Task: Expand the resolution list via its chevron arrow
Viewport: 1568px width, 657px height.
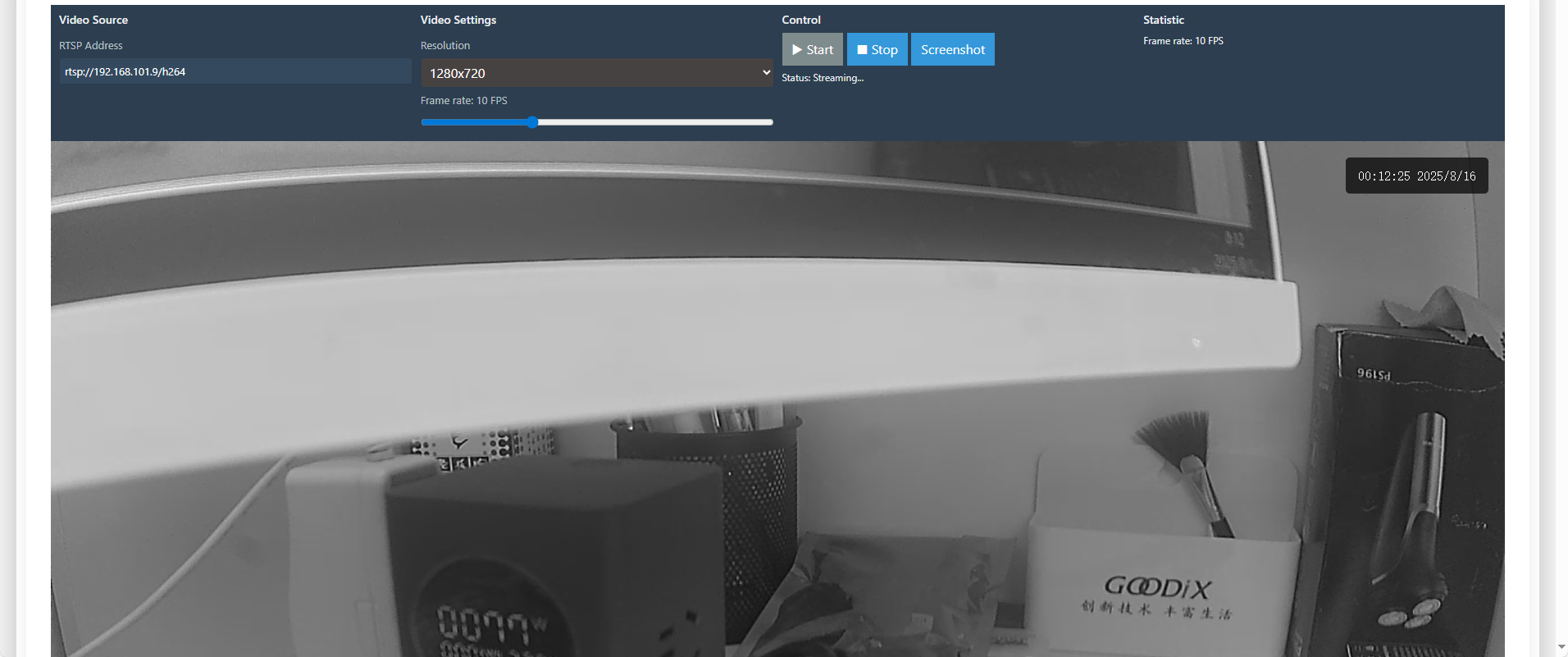Action: click(766, 72)
